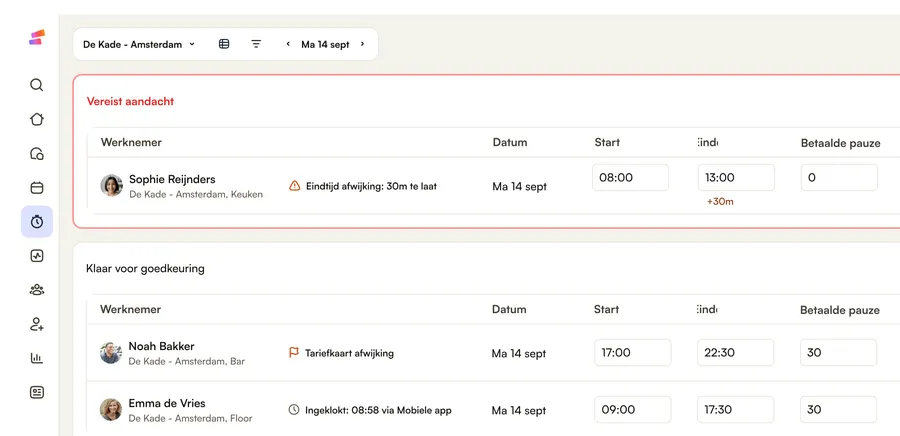The image size is (900, 436).
Task: Click flag icon on Noah Bakker row
Action: click(x=294, y=353)
